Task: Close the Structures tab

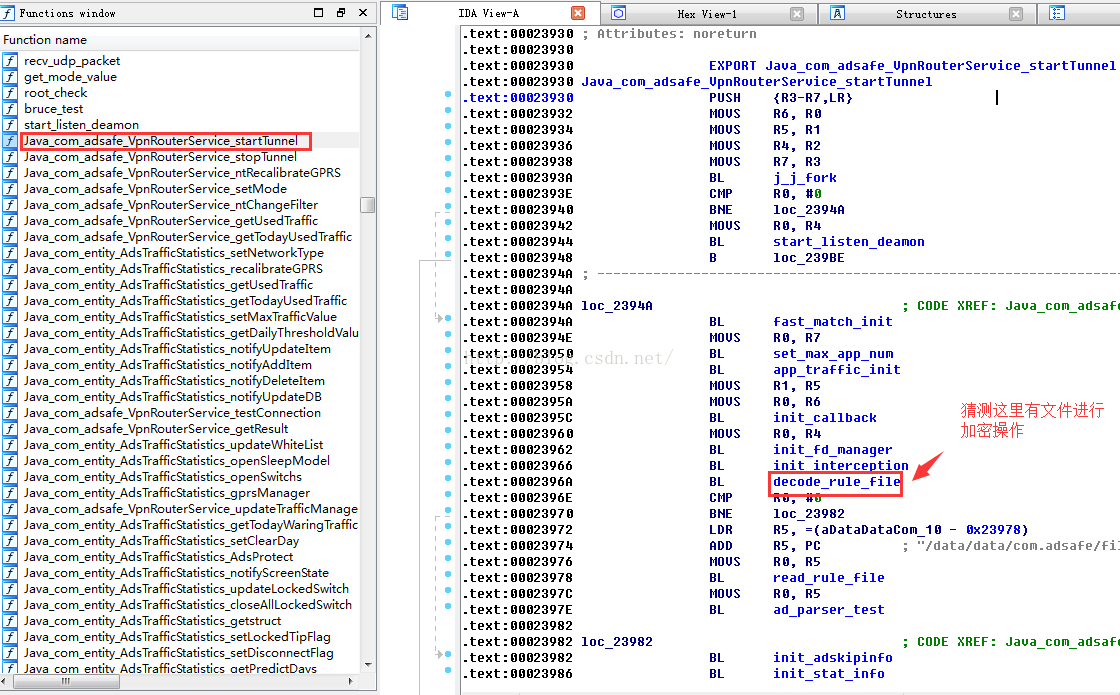Action: pos(1016,14)
